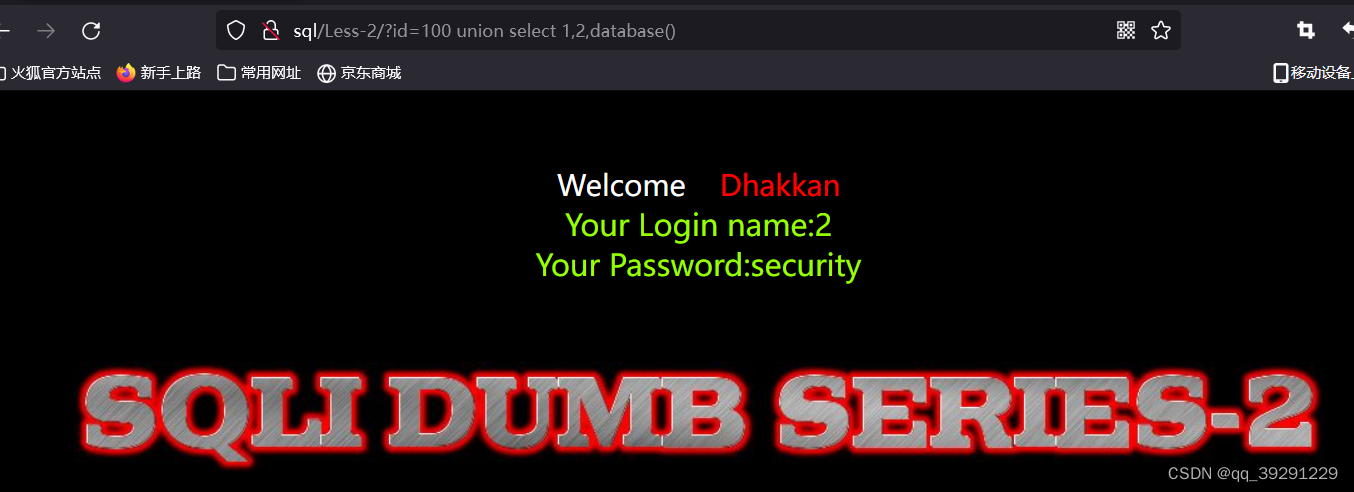The width and height of the screenshot is (1354, 492).
Task: Click the red Dhakkan text
Action: (780, 186)
